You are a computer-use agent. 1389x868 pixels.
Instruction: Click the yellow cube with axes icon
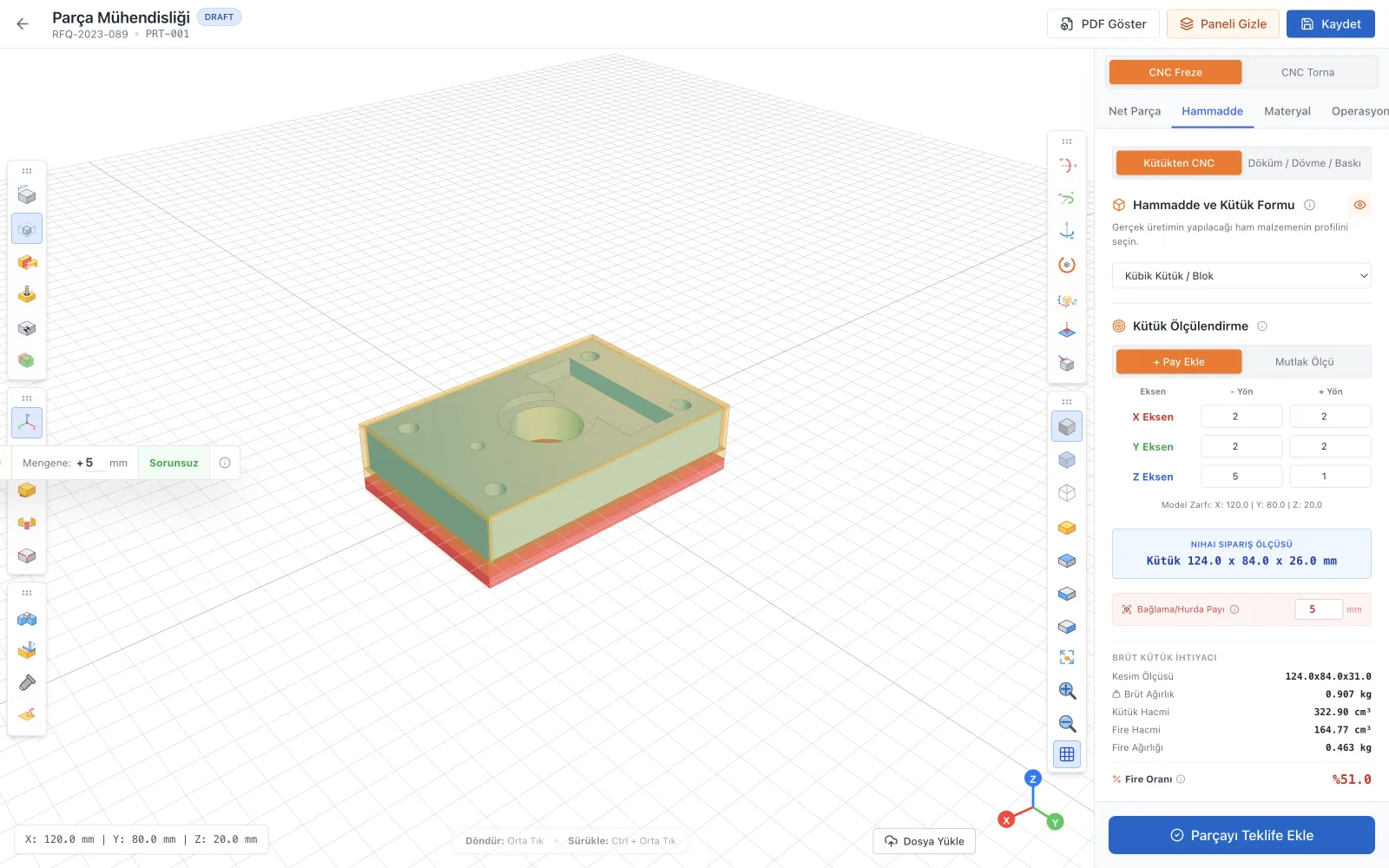coord(1067,300)
